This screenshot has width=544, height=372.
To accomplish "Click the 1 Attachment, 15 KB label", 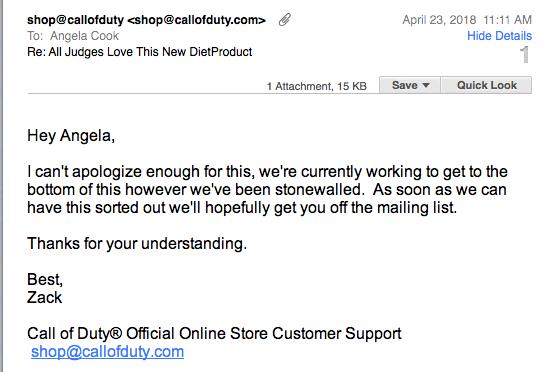I will pos(316,86).
